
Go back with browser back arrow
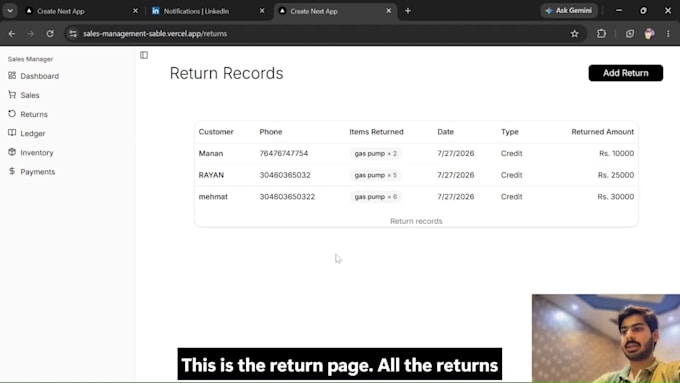(x=12, y=33)
